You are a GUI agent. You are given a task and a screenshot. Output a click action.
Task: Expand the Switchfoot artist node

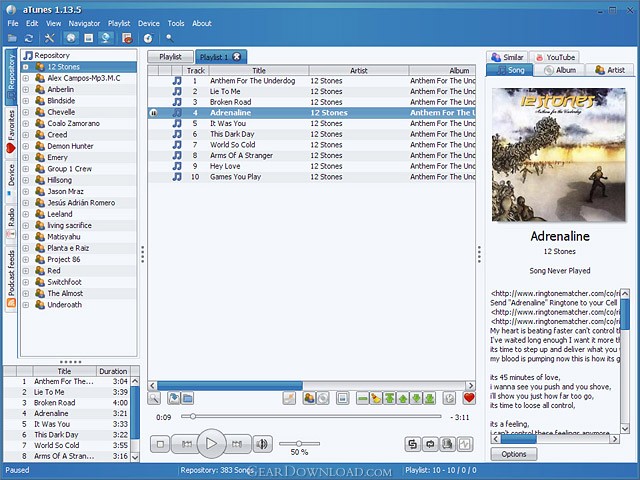(26, 282)
